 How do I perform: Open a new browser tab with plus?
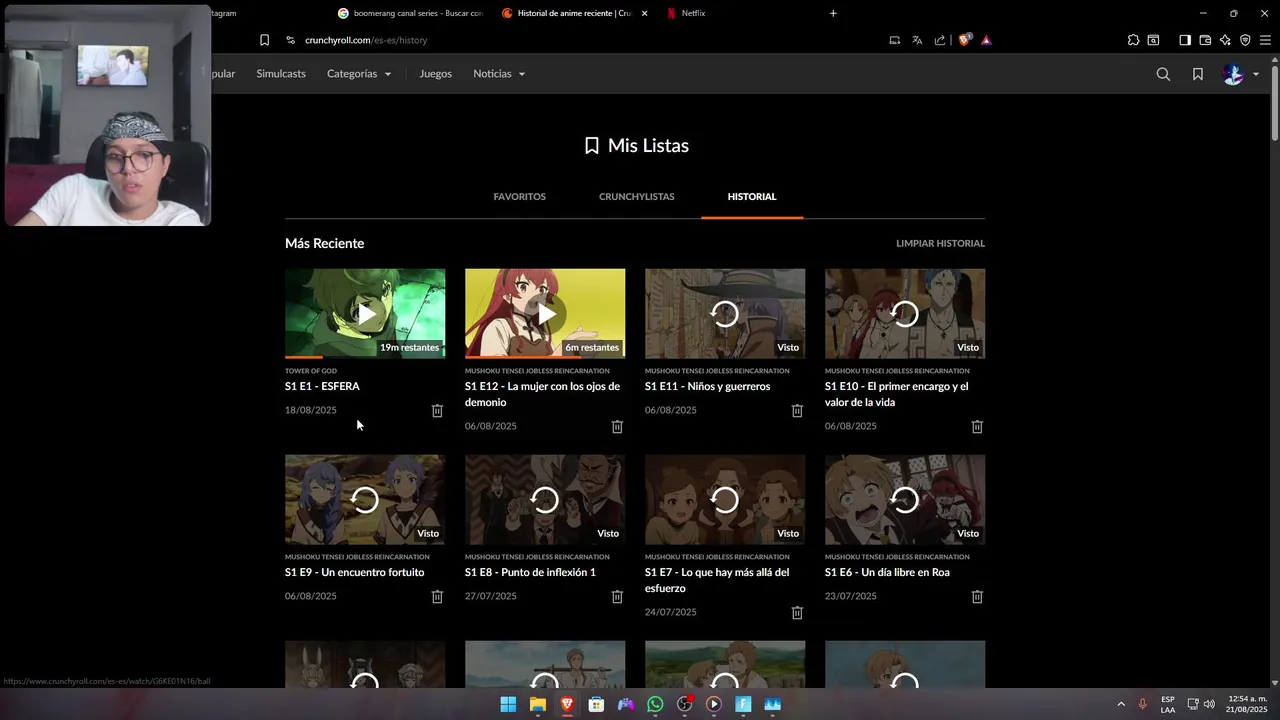pyautogui.click(x=833, y=13)
